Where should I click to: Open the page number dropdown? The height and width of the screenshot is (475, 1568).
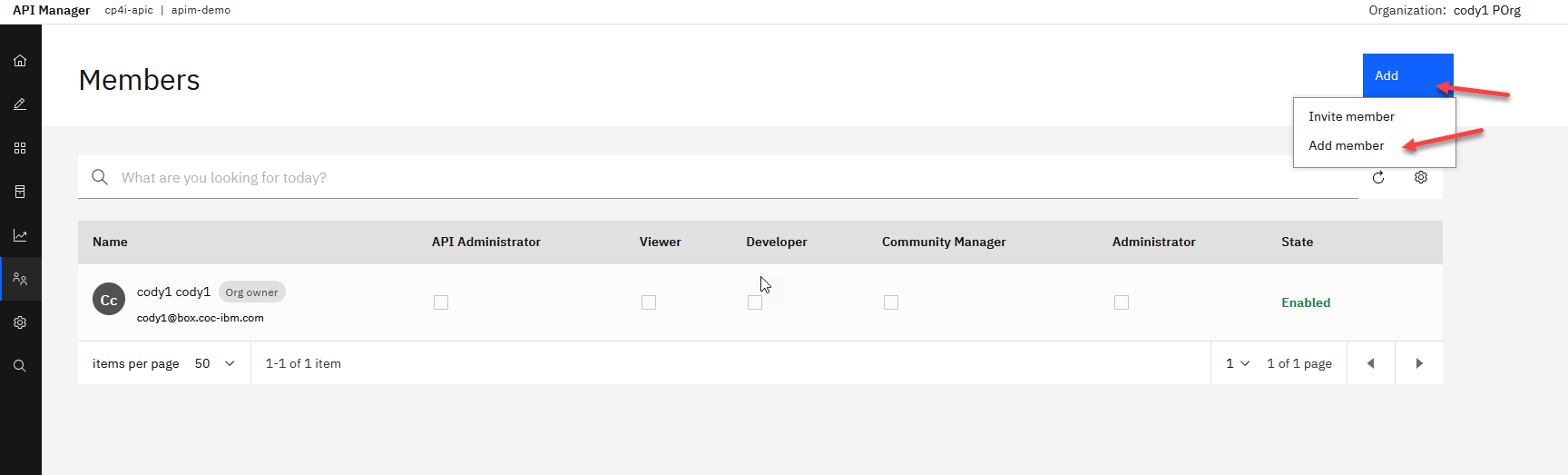pos(1238,363)
